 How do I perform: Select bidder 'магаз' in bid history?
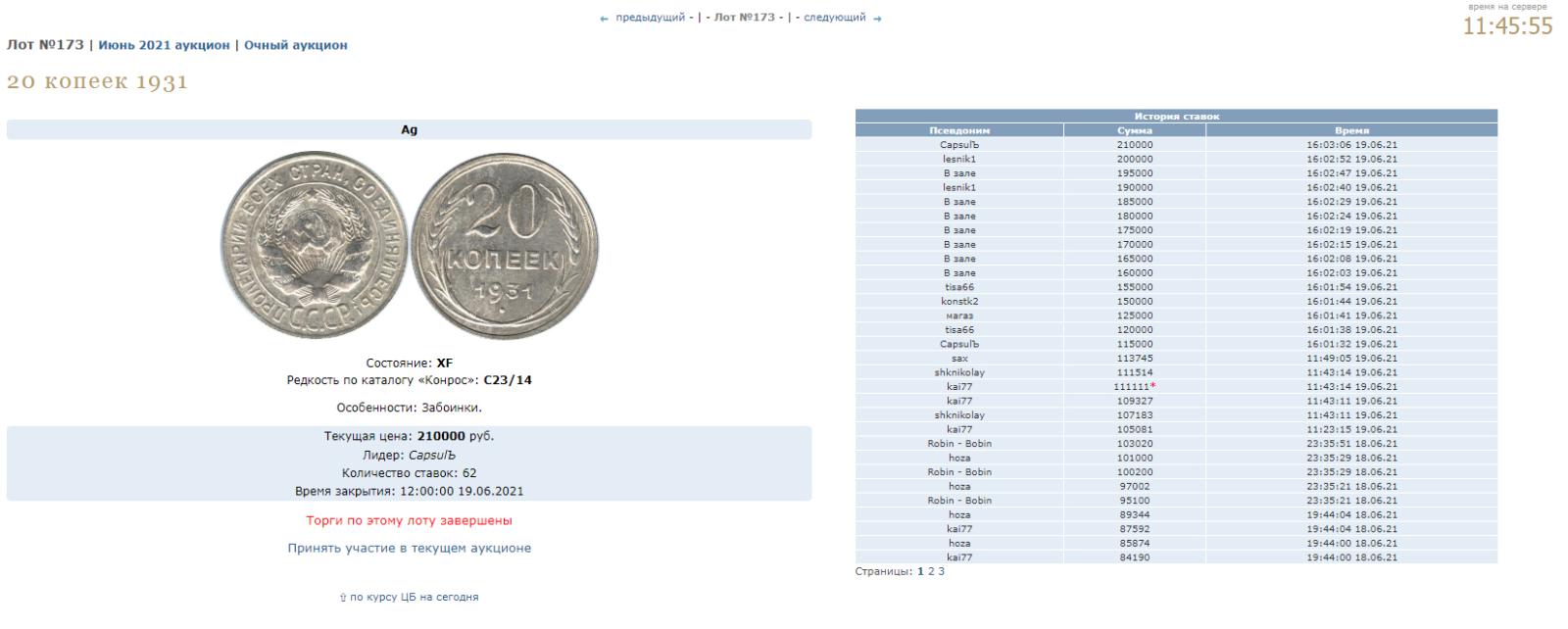pyautogui.click(x=959, y=315)
